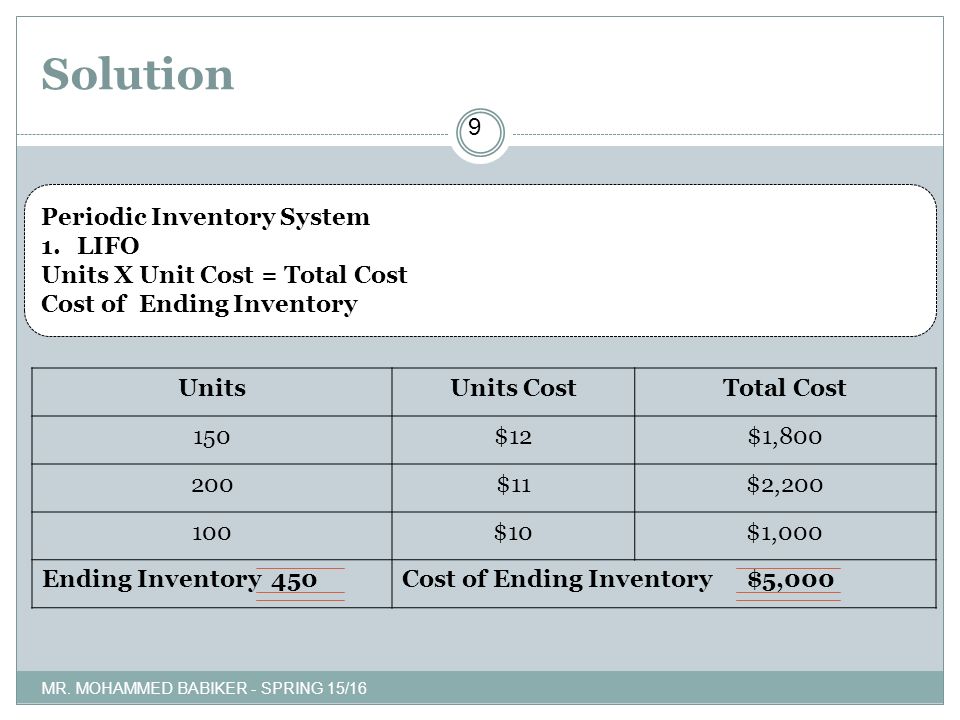Click the $1,000 total cost cell

[785, 536]
